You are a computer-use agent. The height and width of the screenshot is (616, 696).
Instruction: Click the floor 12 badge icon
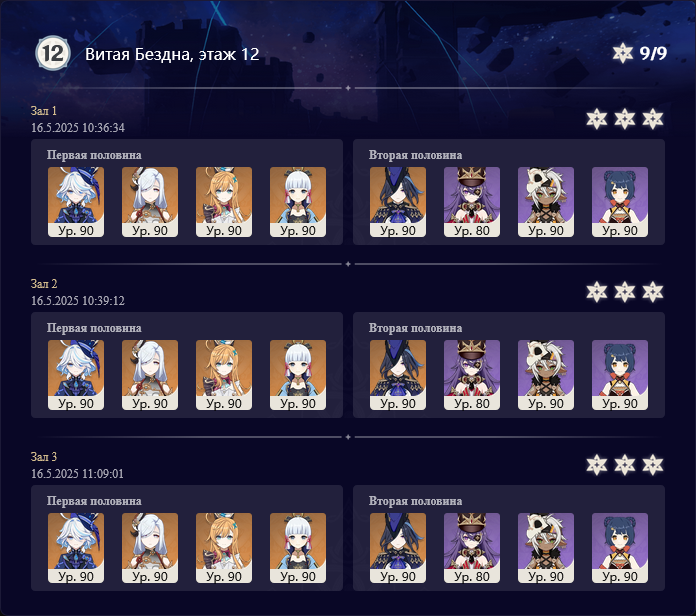click(53, 53)
